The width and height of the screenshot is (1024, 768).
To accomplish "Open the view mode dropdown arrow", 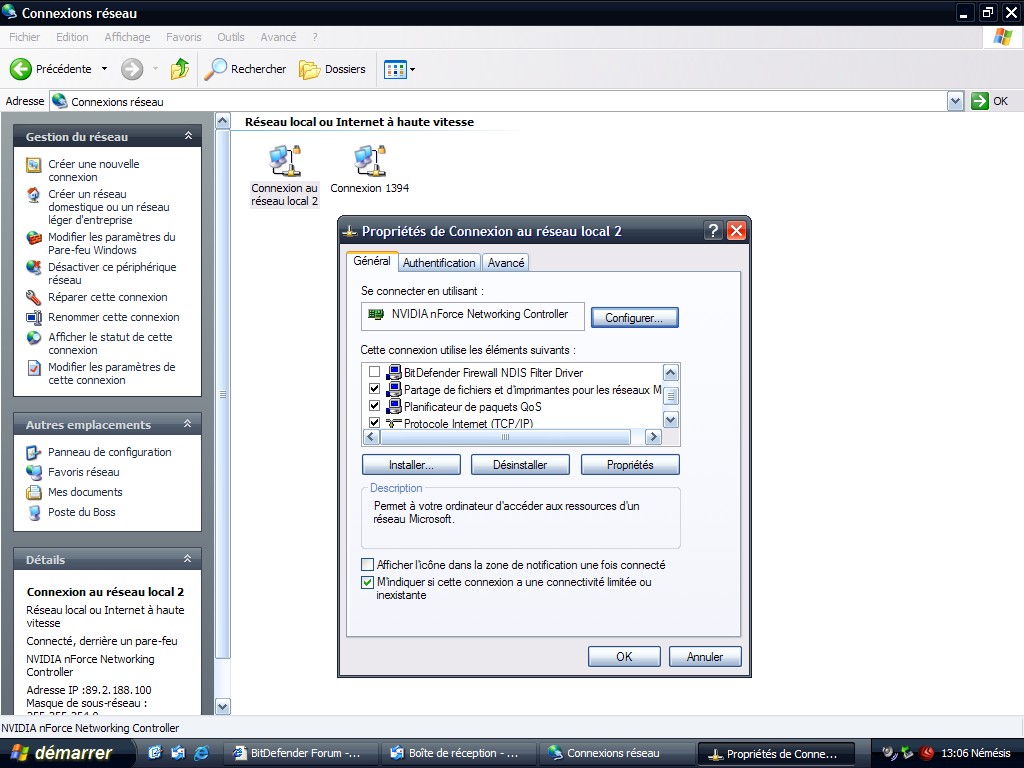I will click(412, 69).
